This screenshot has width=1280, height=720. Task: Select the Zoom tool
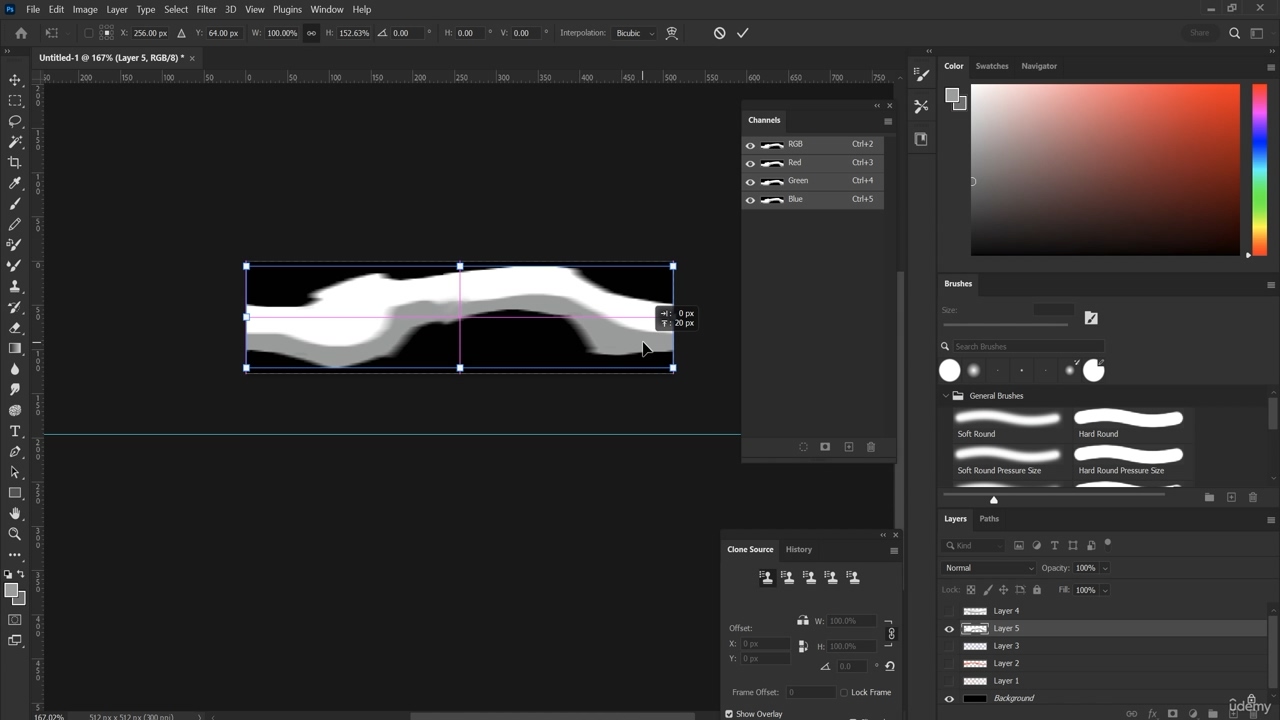[x=15, y=534]
